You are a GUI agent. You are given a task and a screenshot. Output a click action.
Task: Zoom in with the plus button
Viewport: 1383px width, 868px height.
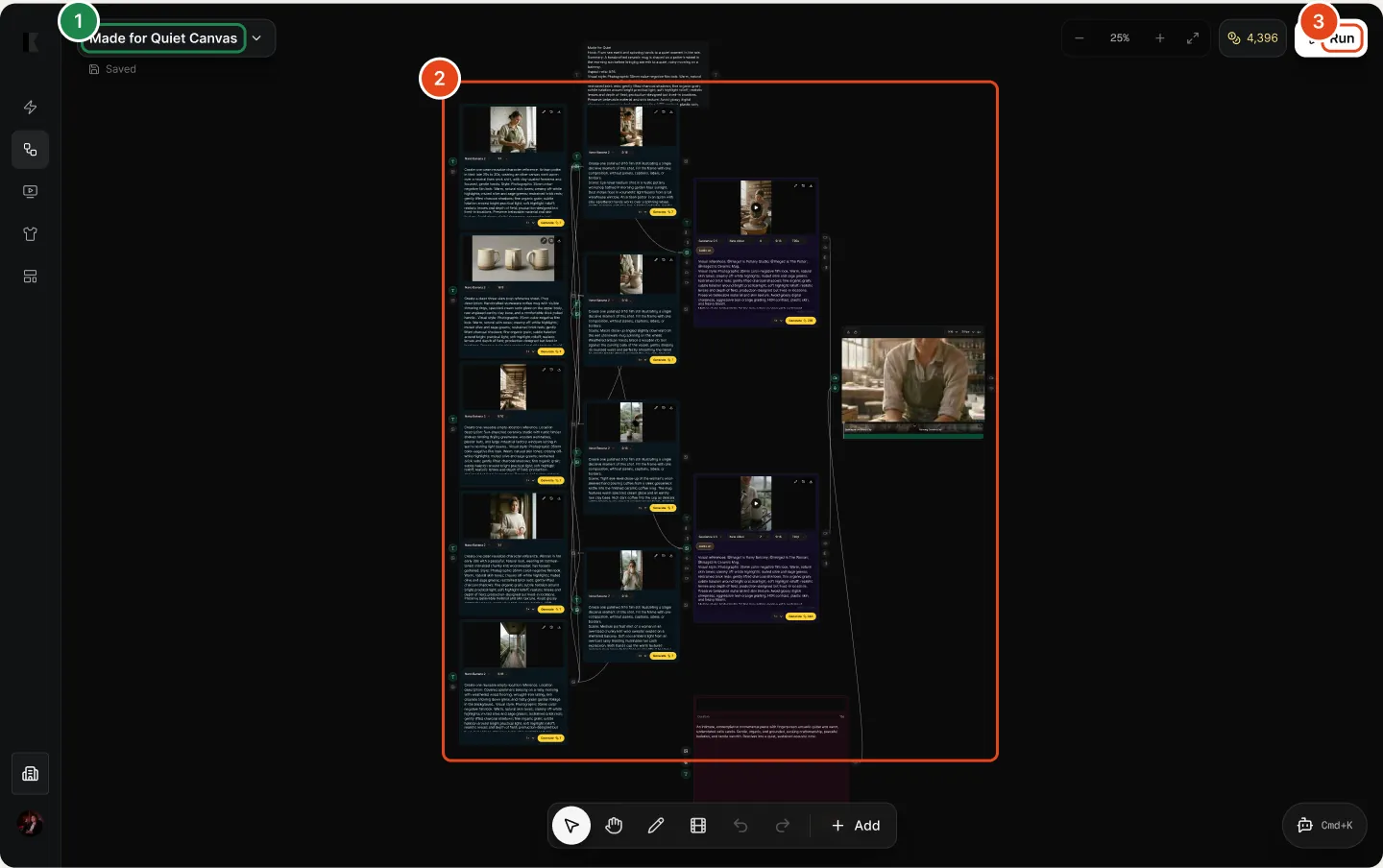pyautogui.click(x=1160, y=38)
